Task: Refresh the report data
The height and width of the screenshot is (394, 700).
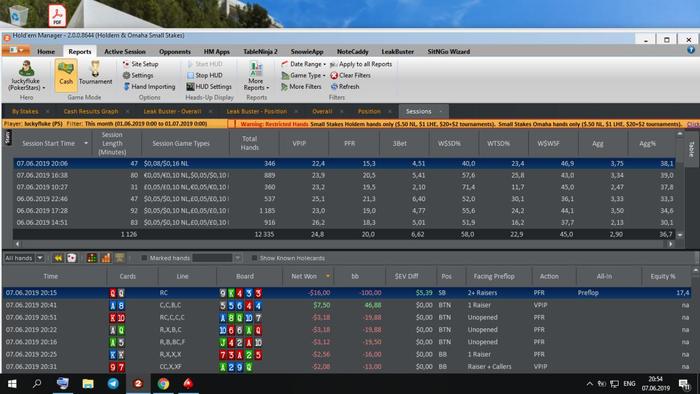Action: [345, 87]
